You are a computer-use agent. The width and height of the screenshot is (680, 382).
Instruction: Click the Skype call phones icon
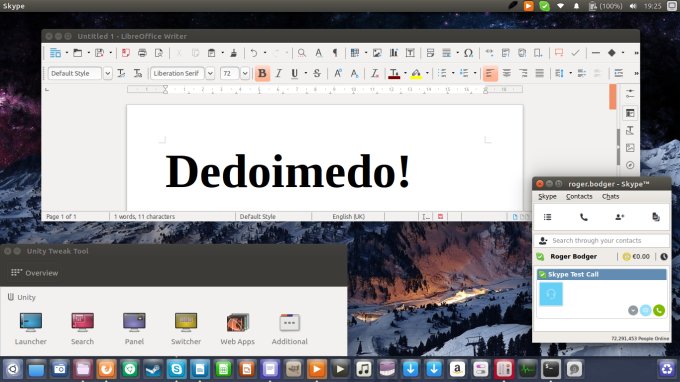tap(584, 217)
